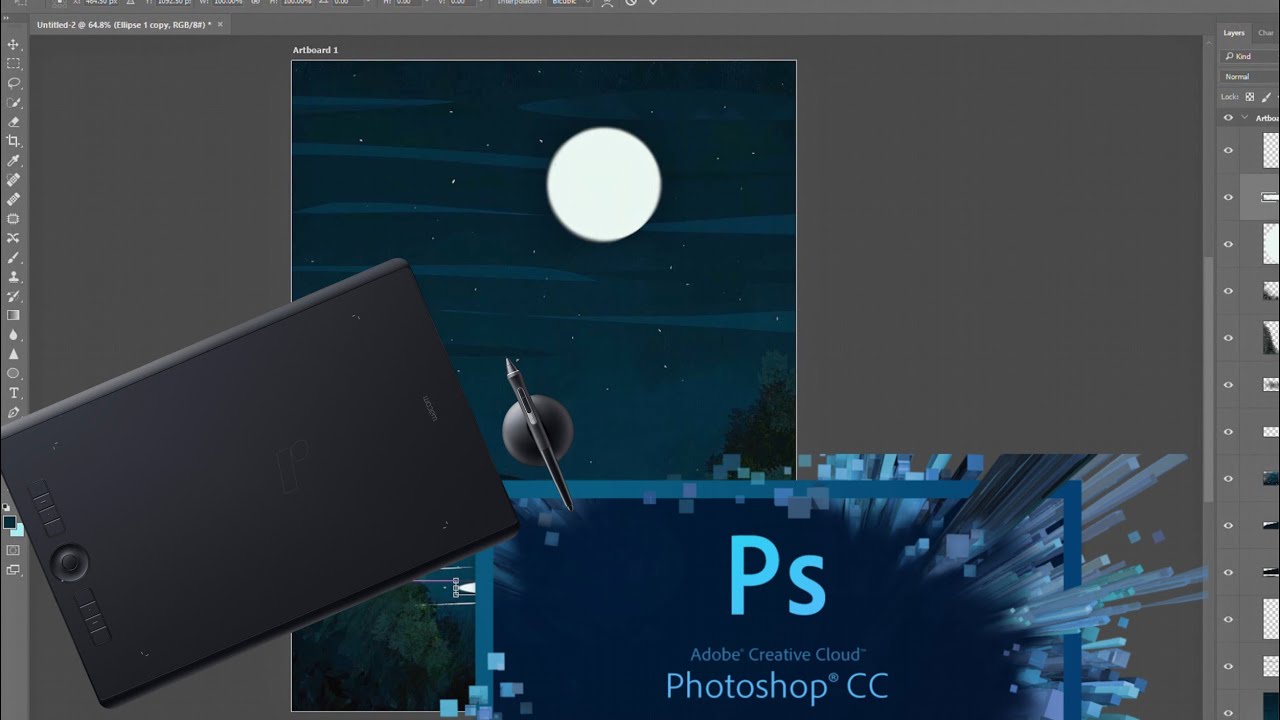Open the Kind layer filter dropdown

click(x=1250, y=57)
